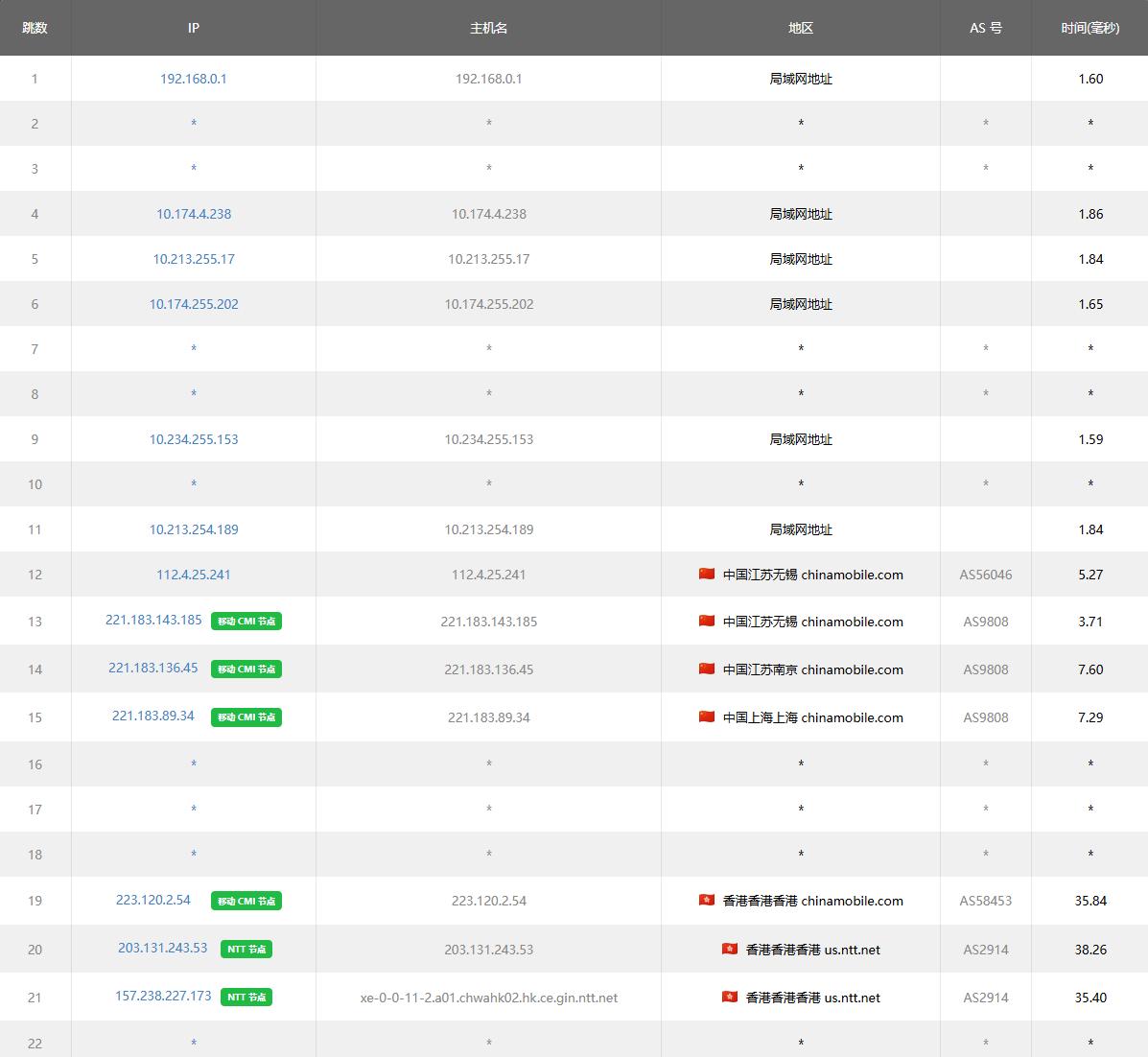Select time value 38.26

[x=1090, y=950]
